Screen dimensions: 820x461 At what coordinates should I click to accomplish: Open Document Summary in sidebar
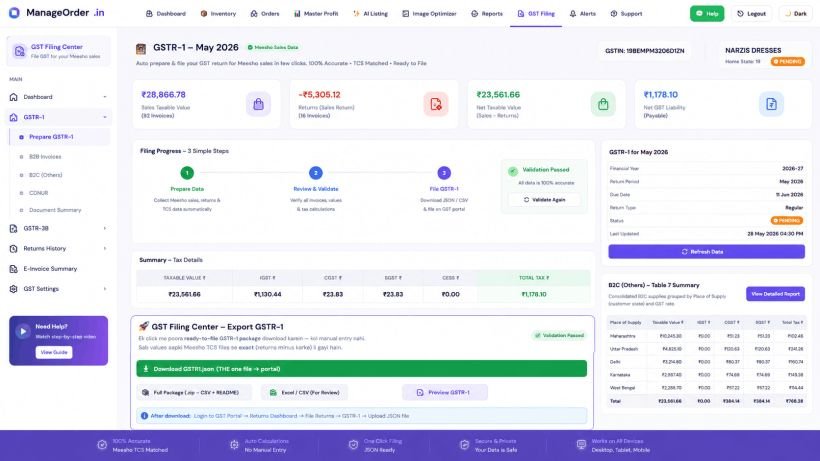55,210
